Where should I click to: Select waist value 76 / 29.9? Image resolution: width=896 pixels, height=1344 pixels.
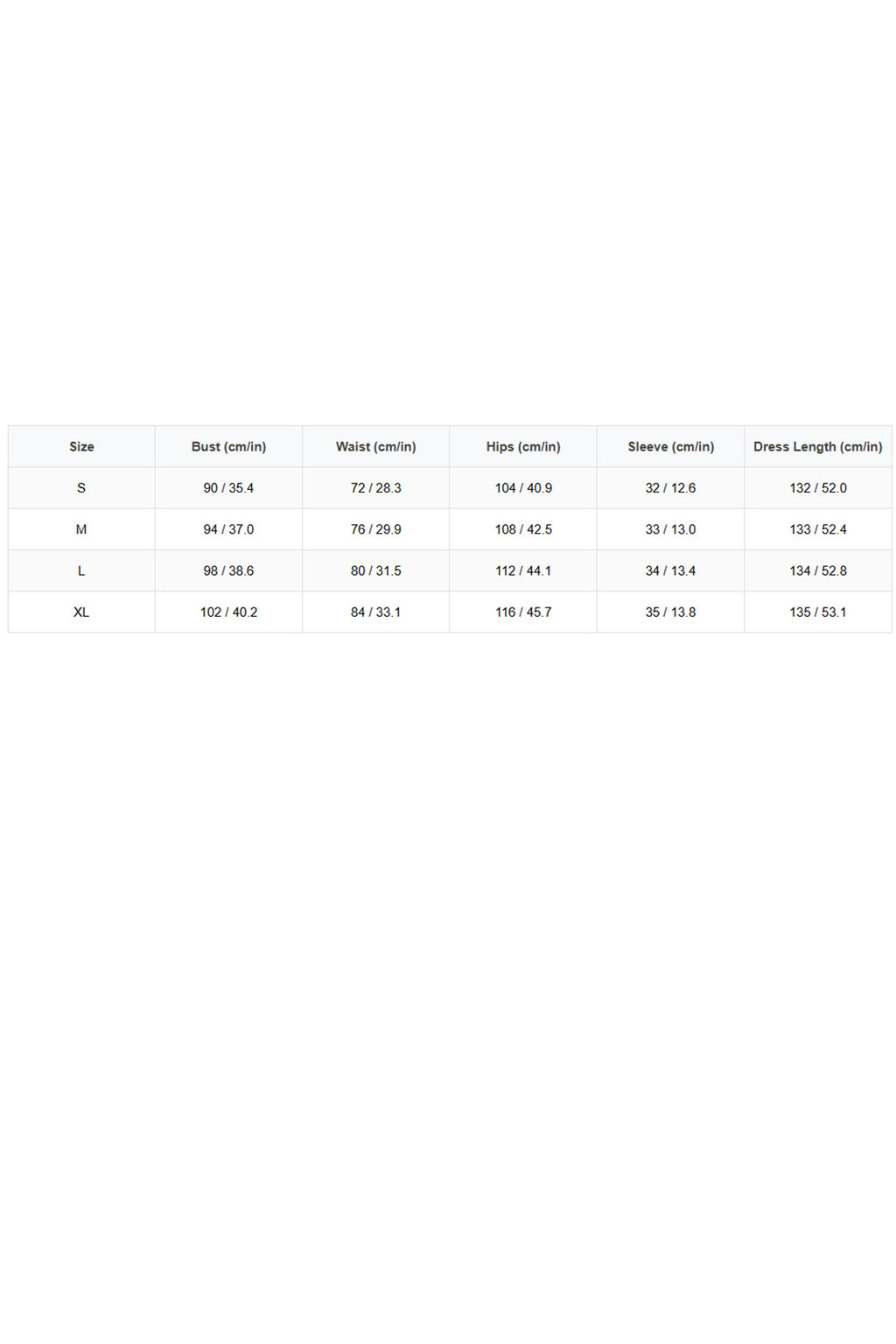coord(376,529)
